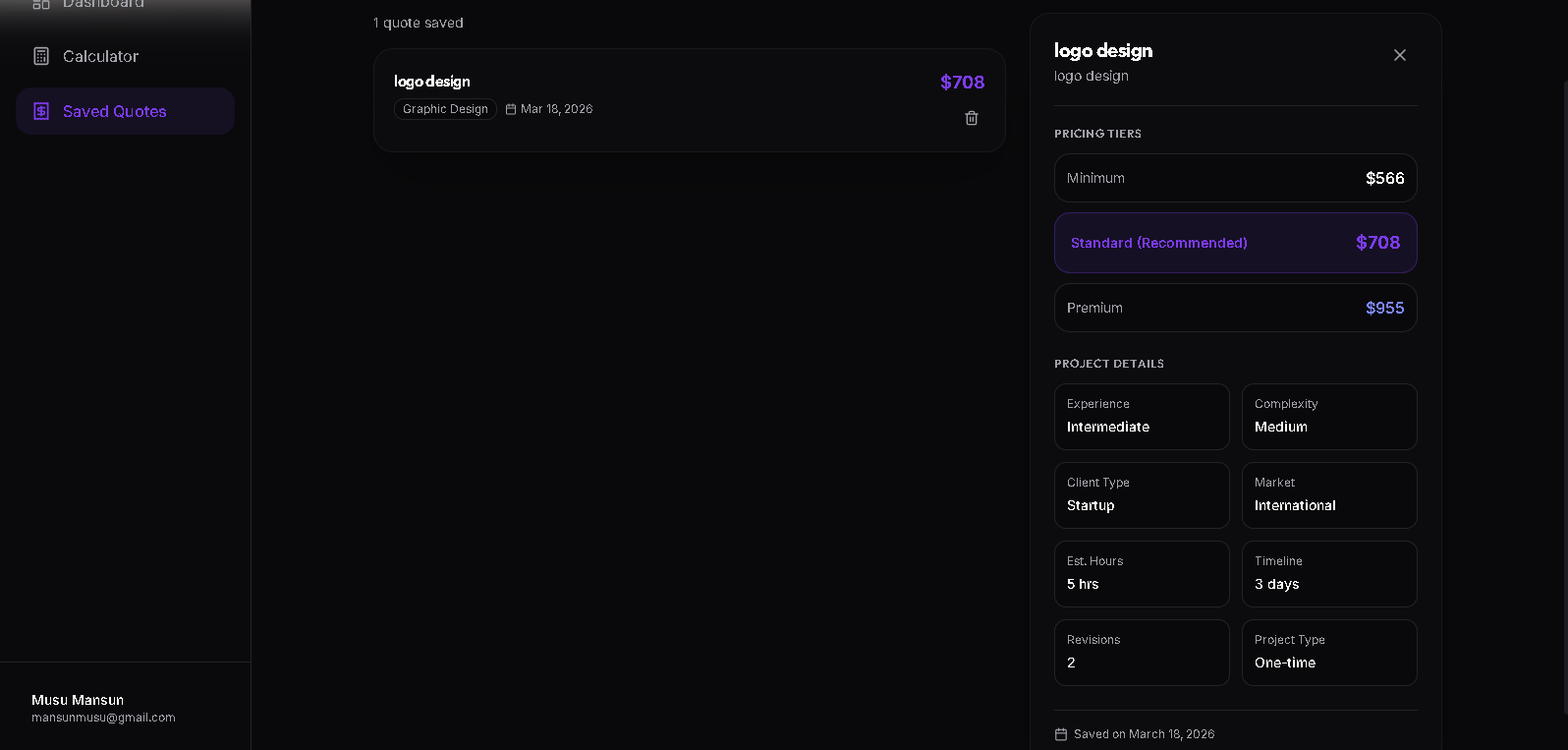
Task: Click the '1 quote saved' text
Action: click(419, 23)
